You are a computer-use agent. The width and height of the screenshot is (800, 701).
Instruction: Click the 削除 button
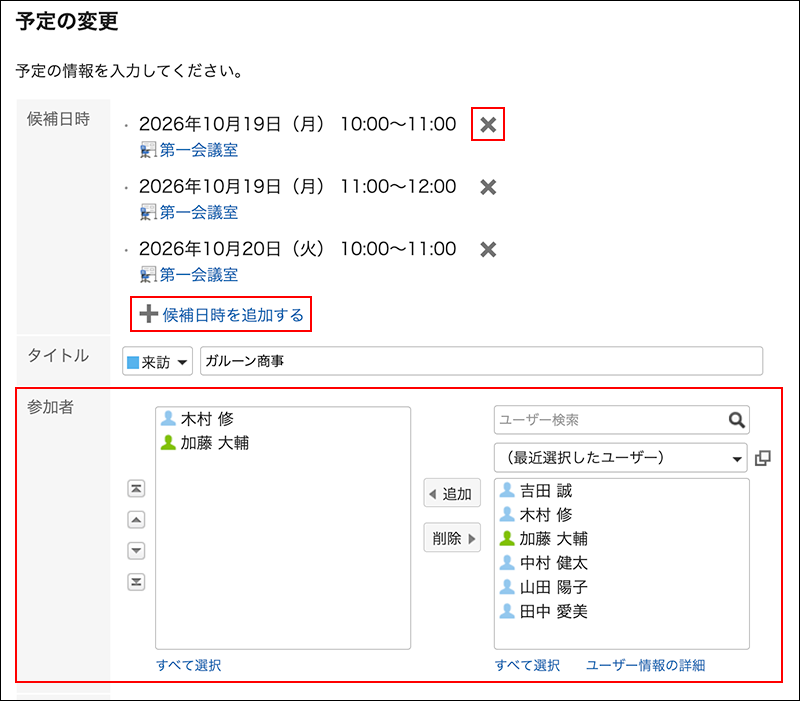(452, 538)
